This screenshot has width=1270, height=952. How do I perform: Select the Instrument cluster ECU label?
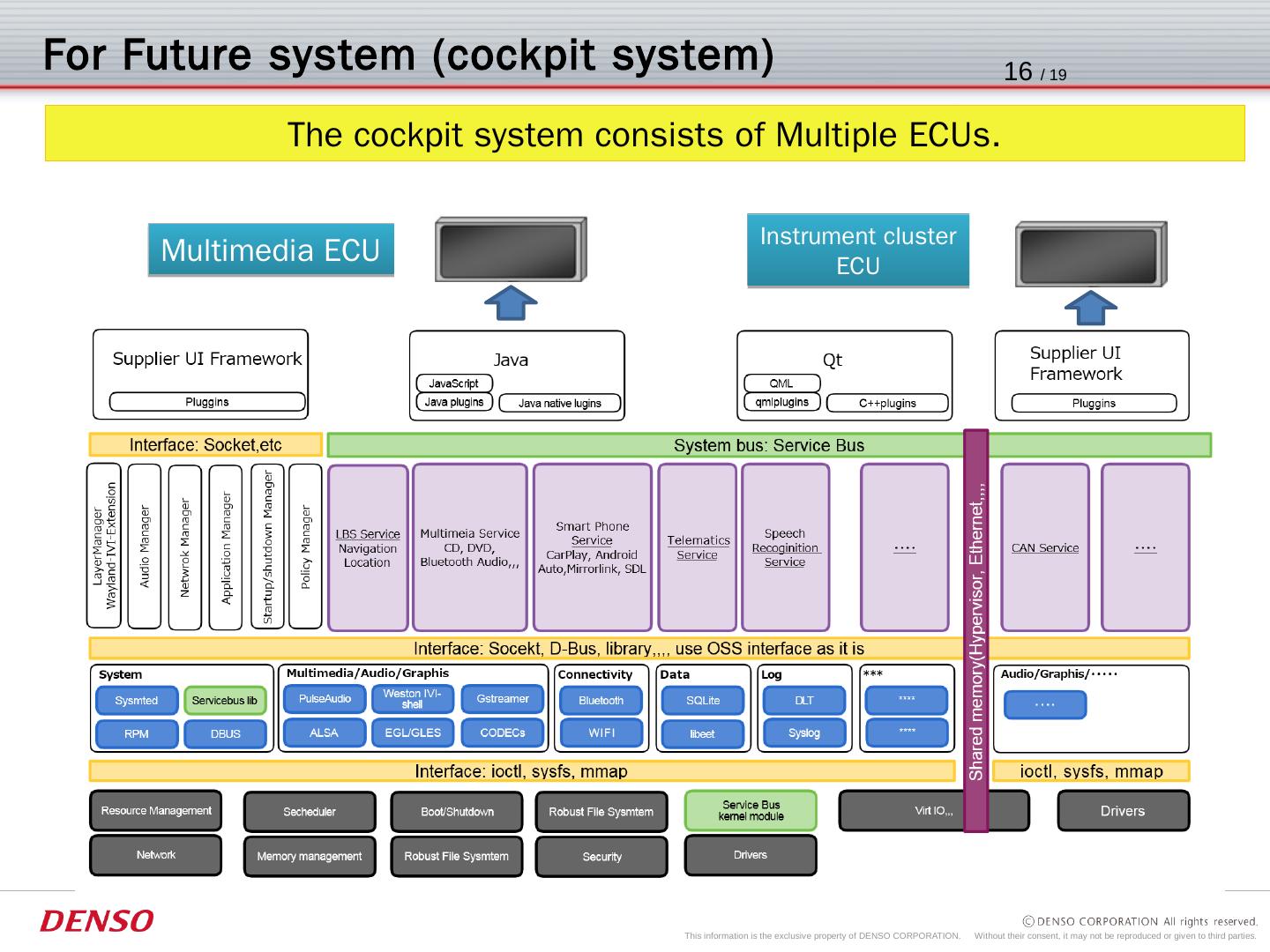pos(857,250)
